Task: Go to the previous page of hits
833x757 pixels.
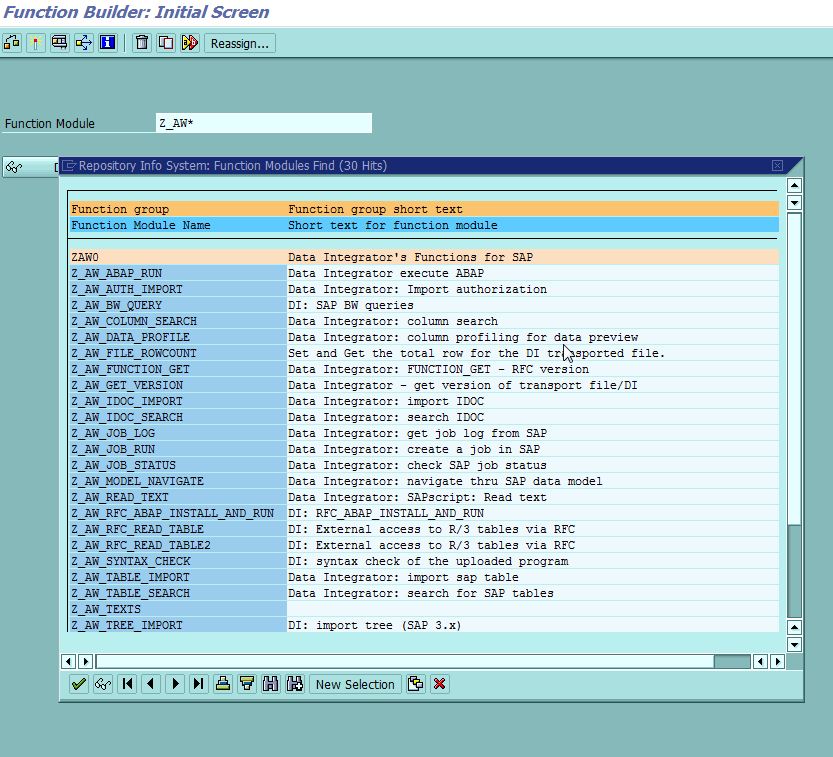Action: point(151,684)
